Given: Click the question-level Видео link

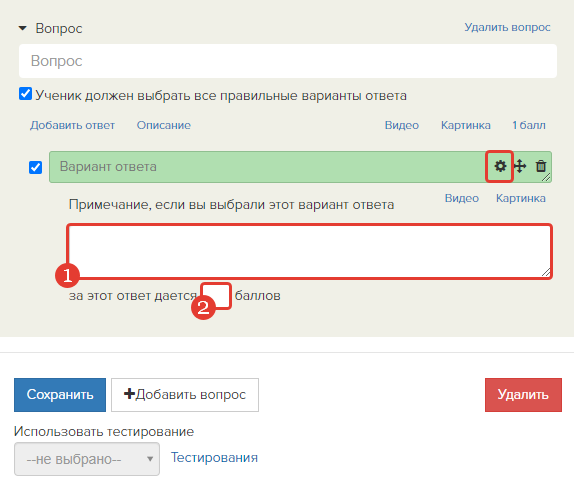Looking at the screenshot, I should (402, 125).
